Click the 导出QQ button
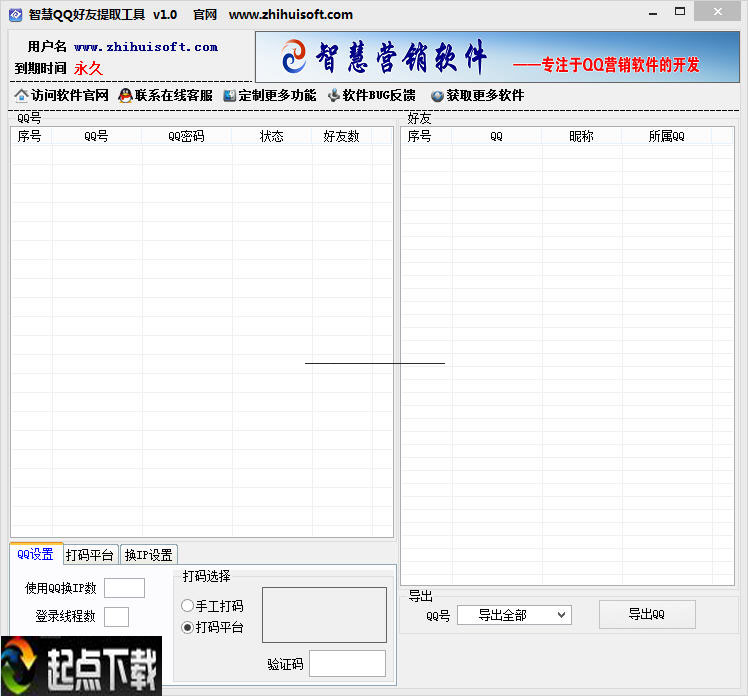The image size is (748, 696). pos(647,614)
